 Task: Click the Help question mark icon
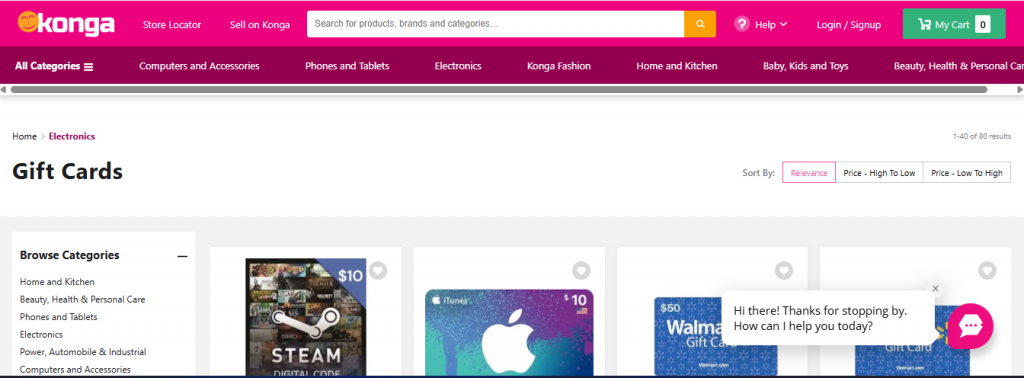pos(741,24)
